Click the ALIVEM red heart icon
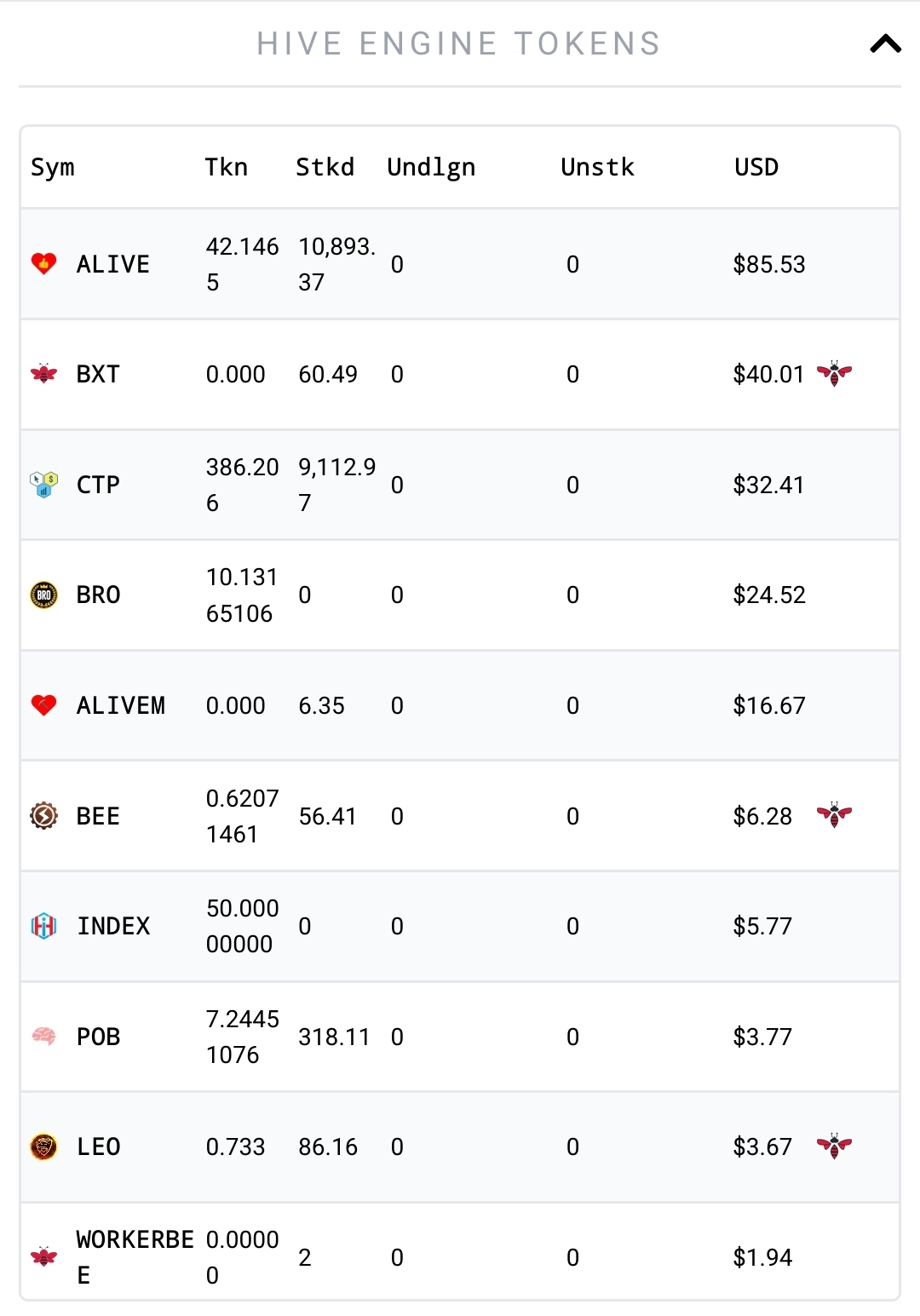This screenshot has width=920, height=1316. coord(43,704)
